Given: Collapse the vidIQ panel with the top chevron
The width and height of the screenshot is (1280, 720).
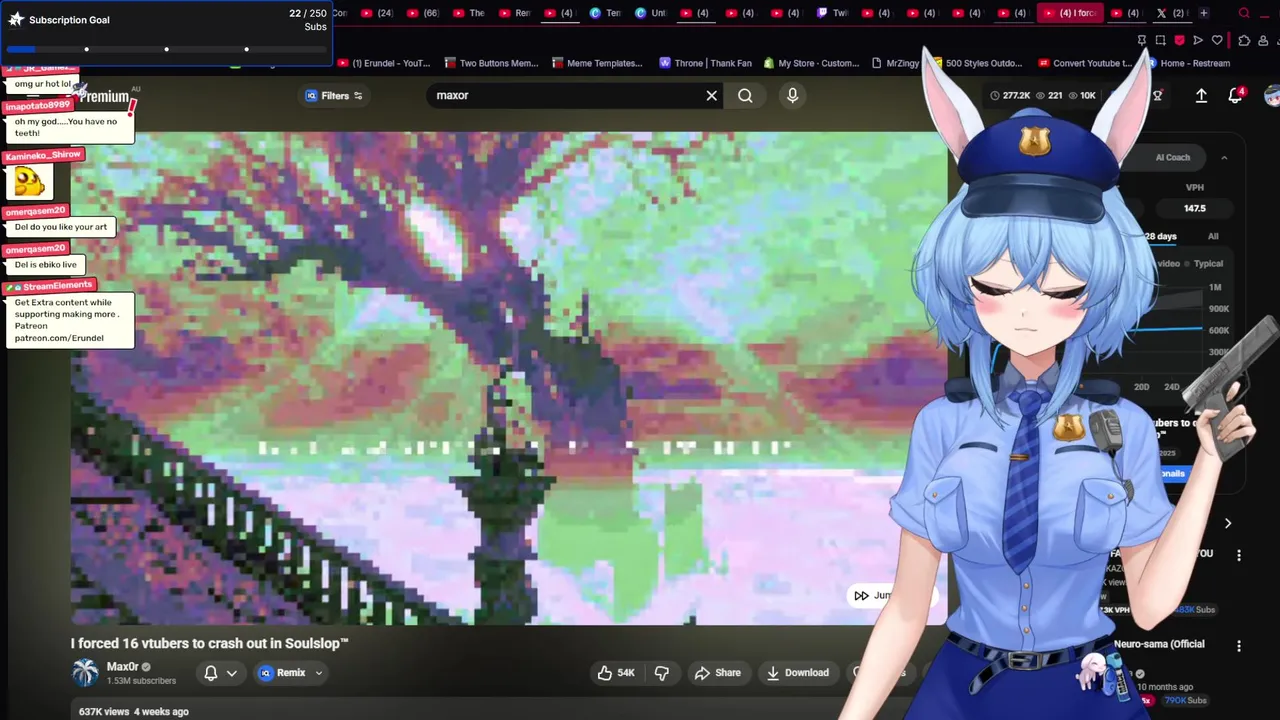Looking at the screenshot, I should 1224,158.
